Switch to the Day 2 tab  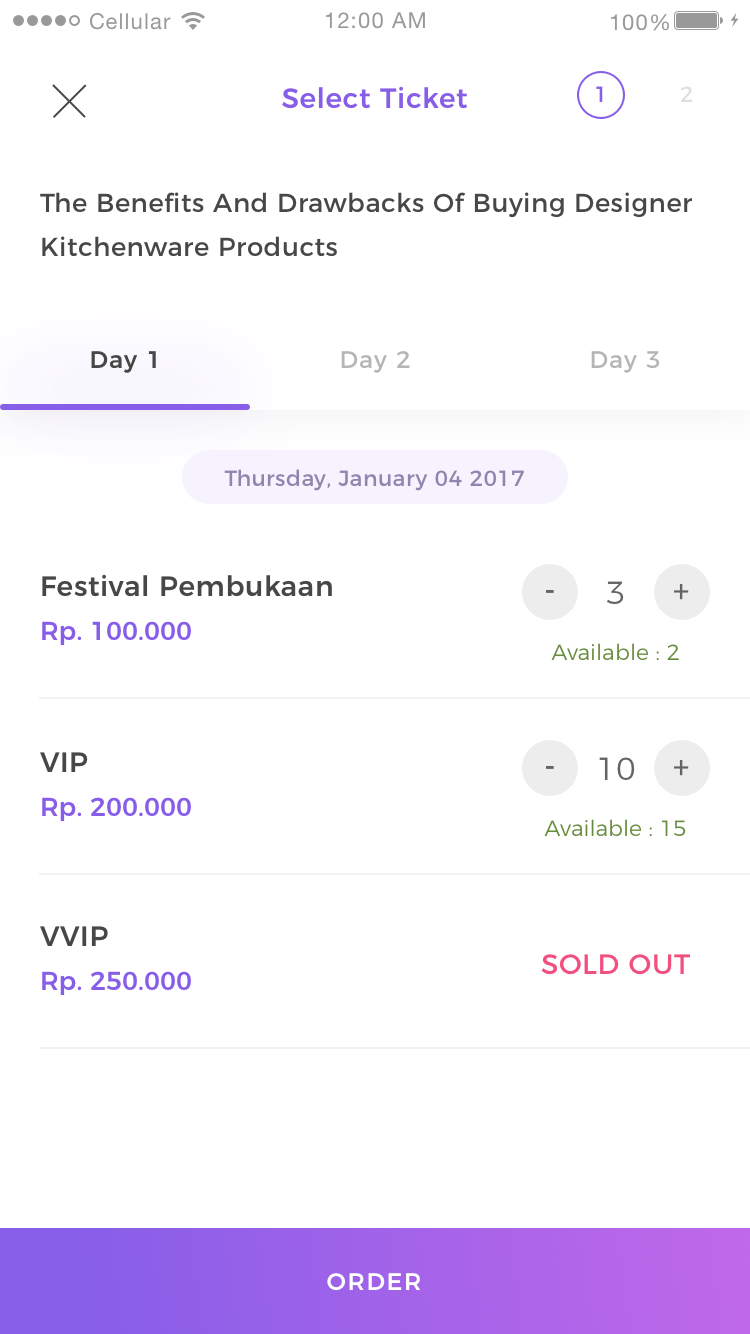tap(375, 361)
